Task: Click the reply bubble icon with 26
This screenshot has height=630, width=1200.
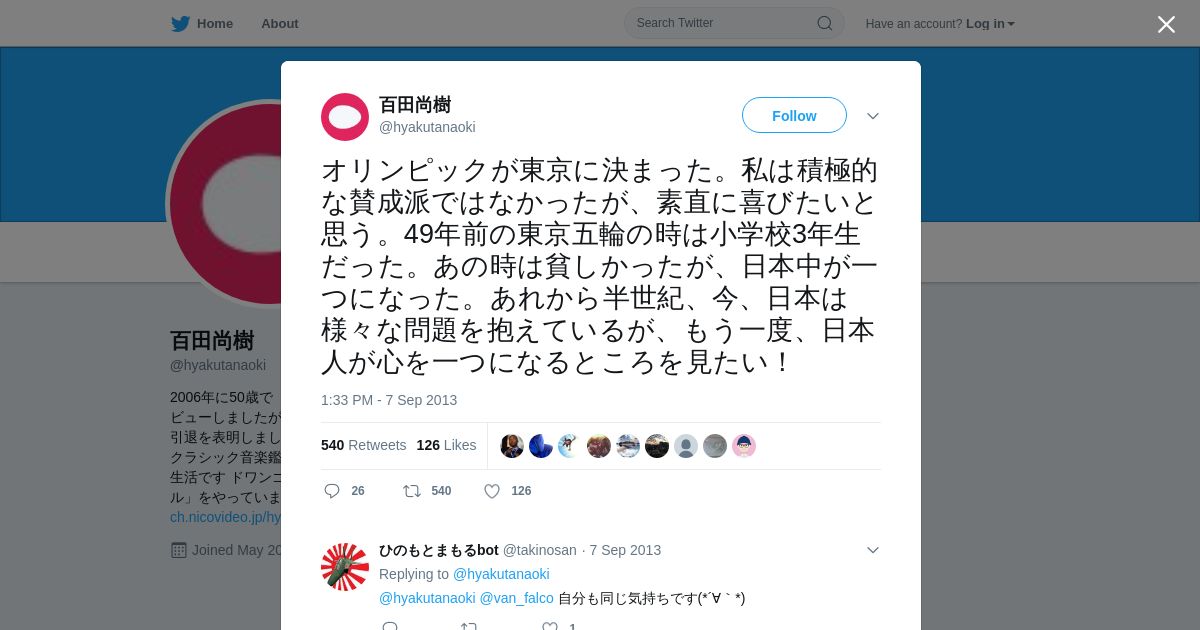Action: coord(332,491)
